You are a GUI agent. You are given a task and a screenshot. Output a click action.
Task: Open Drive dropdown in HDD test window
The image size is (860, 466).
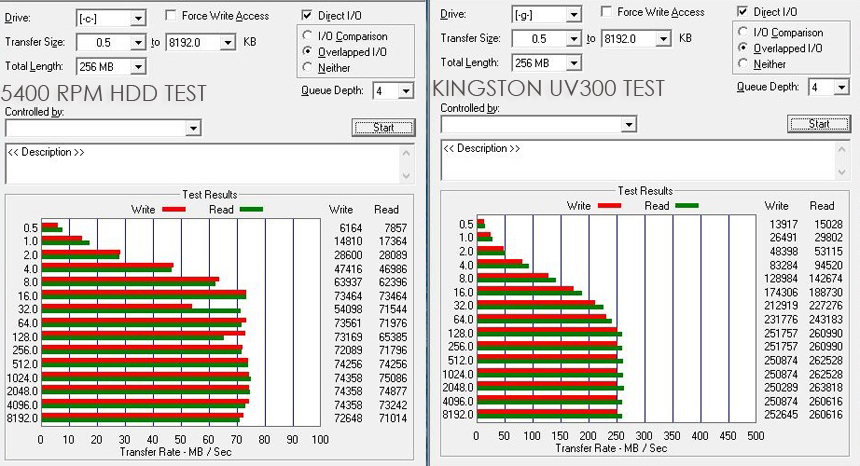[138, 19]
